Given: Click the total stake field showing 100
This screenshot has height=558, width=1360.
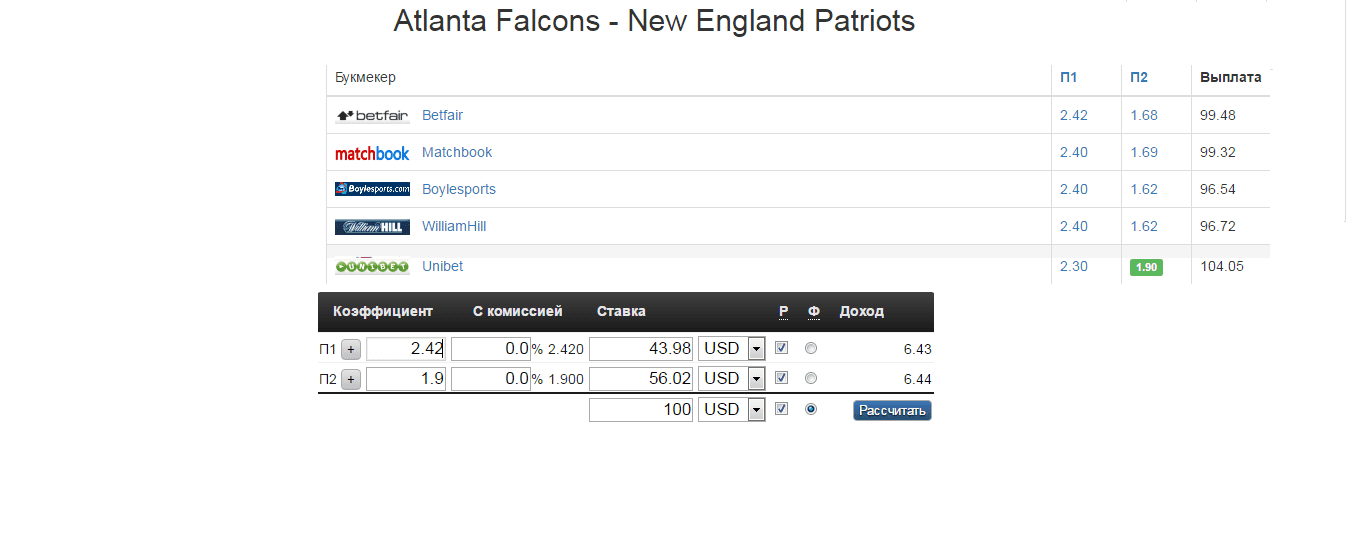Looking at the screenshot, I should pos(641,409).
